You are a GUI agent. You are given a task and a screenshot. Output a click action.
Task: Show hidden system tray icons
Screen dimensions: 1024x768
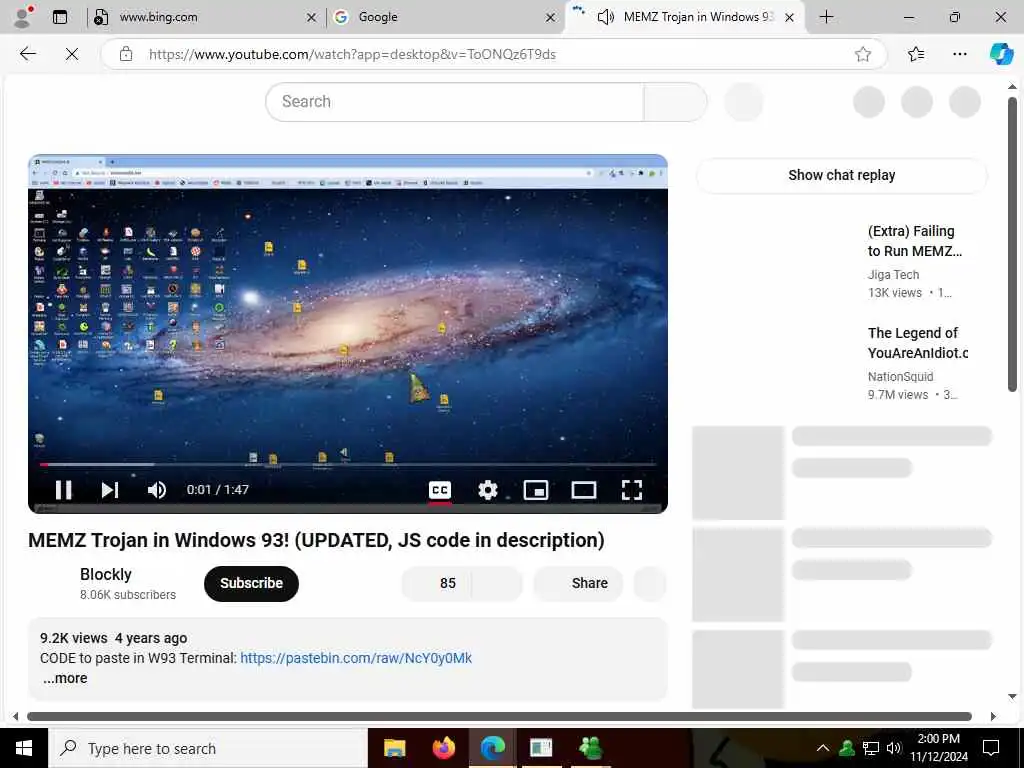[823, 748]
